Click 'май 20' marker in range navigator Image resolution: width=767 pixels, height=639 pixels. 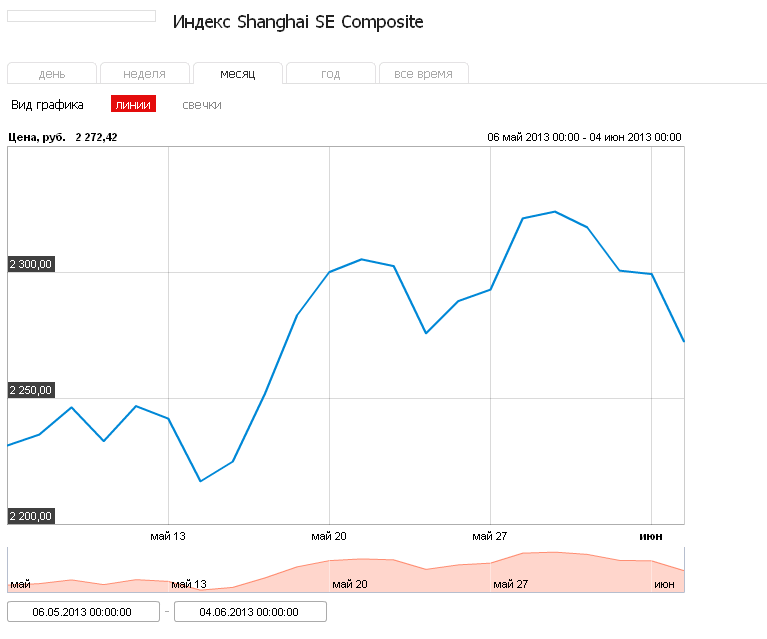350,584
